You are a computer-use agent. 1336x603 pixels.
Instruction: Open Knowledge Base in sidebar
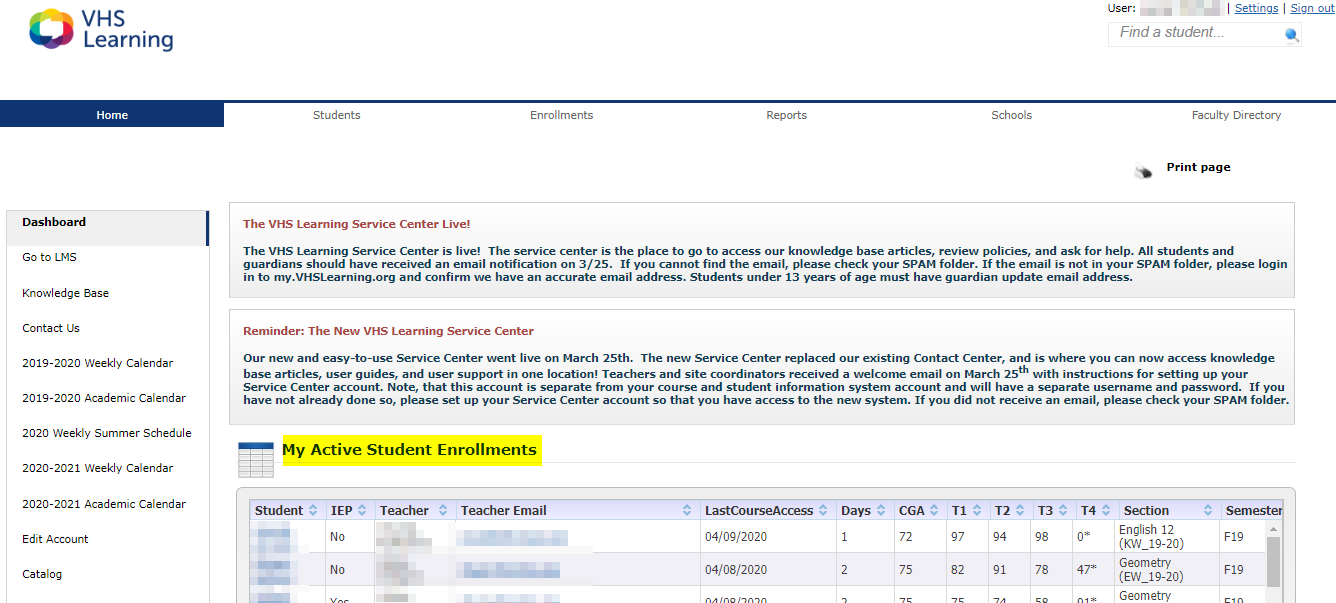(66, 293)
